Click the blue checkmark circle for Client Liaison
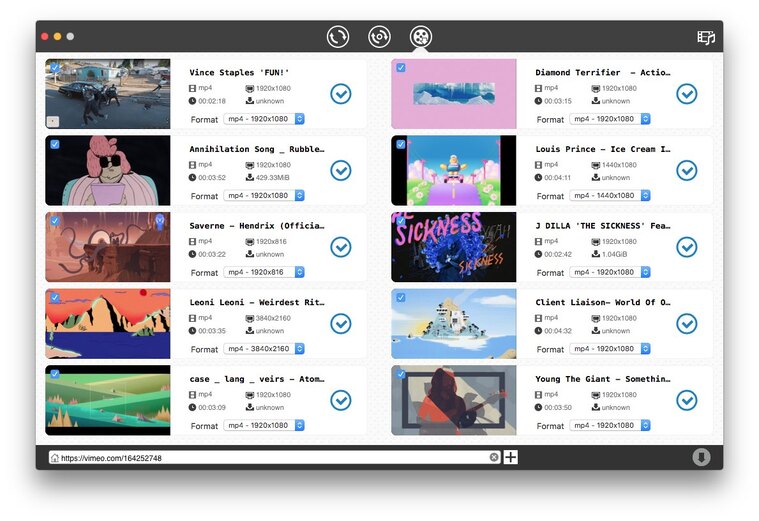Viewport: 759px width, 521px height. (687, 323)
